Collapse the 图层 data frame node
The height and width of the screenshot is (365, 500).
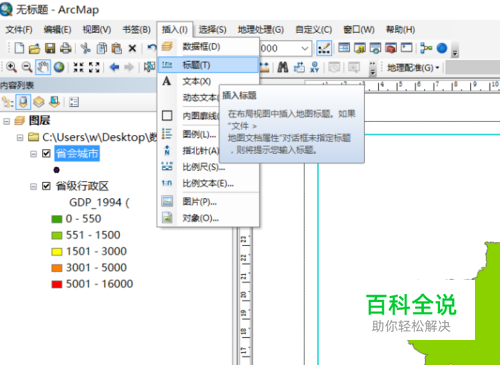tap(6, 121)
